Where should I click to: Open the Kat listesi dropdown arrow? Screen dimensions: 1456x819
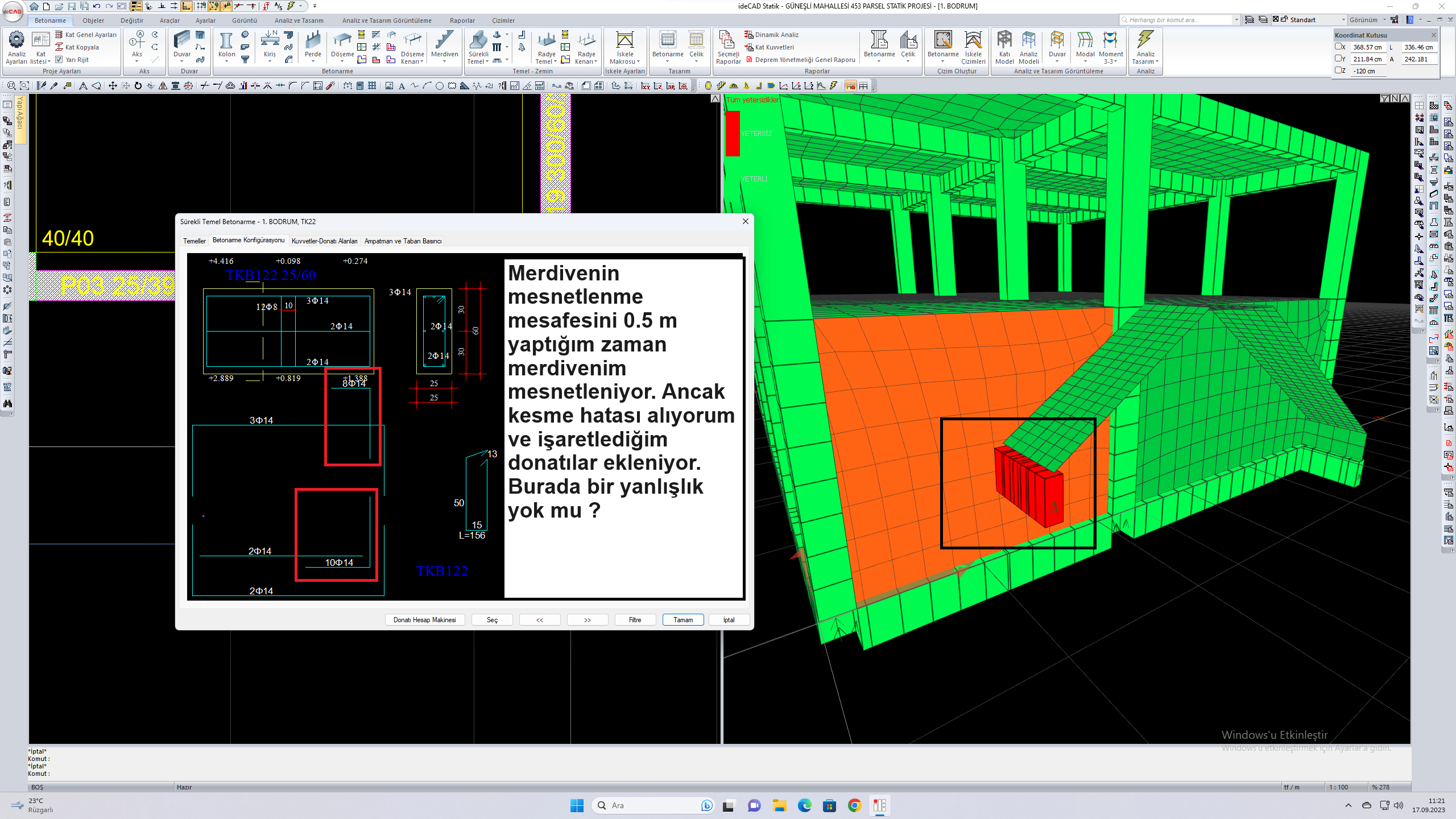coord(49,61)
